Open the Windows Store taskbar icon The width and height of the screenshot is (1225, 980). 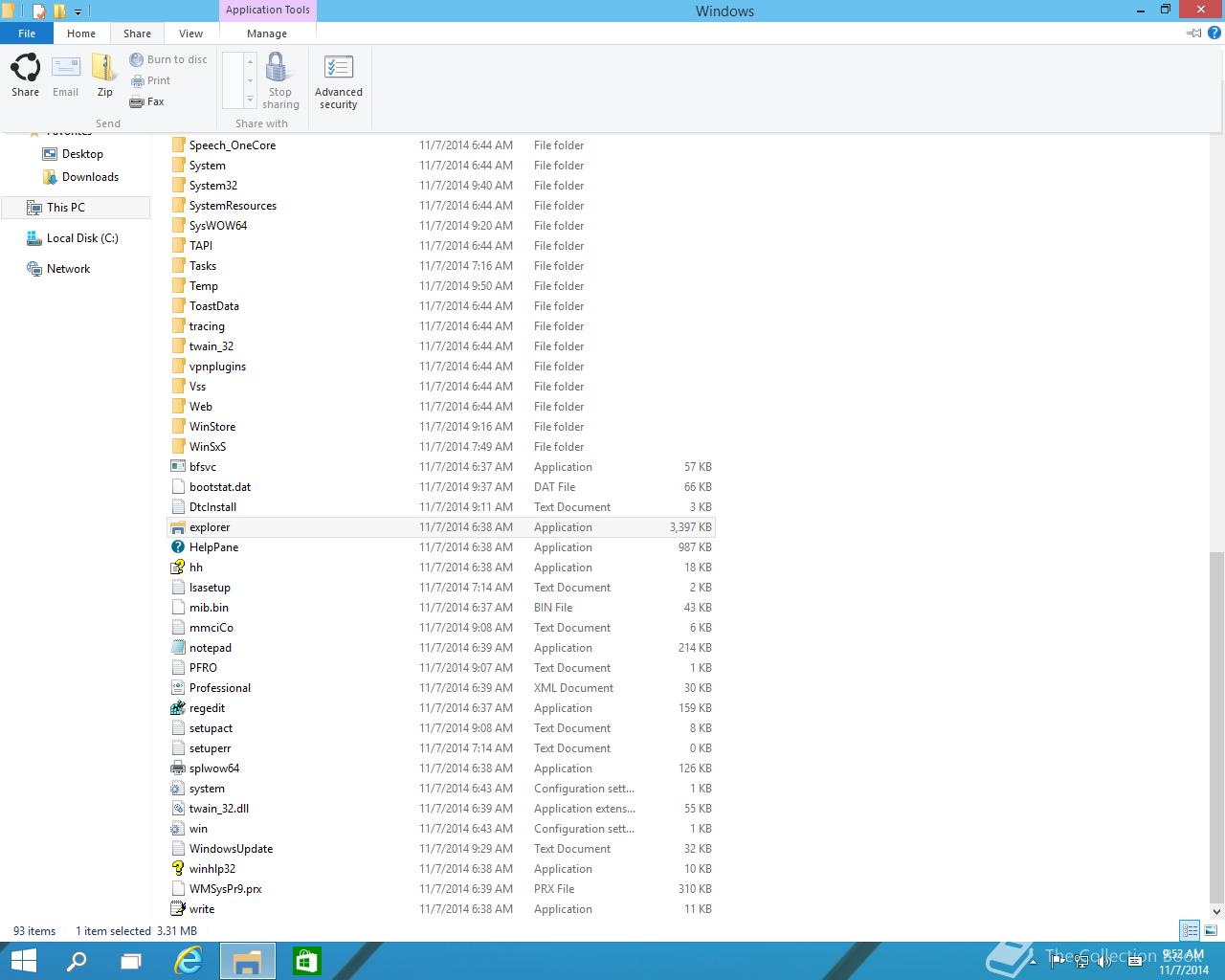point(306,961)
